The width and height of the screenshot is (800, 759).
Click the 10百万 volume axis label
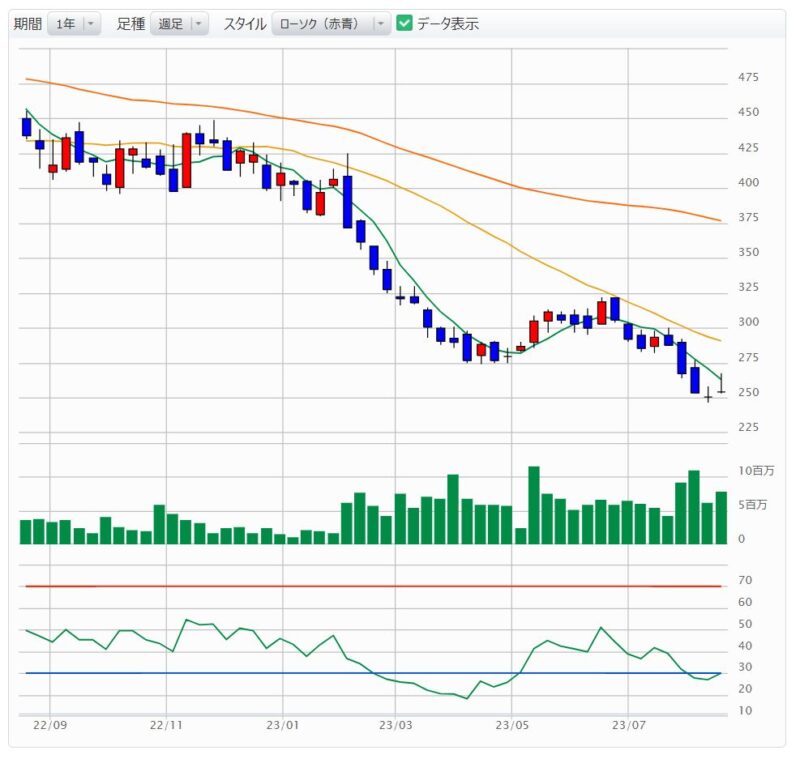(756, 471)
